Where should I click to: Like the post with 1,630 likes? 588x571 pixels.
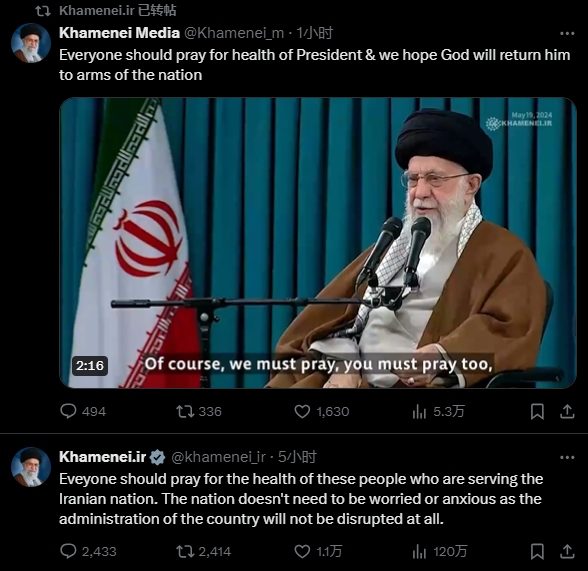(x=321, y=411)
